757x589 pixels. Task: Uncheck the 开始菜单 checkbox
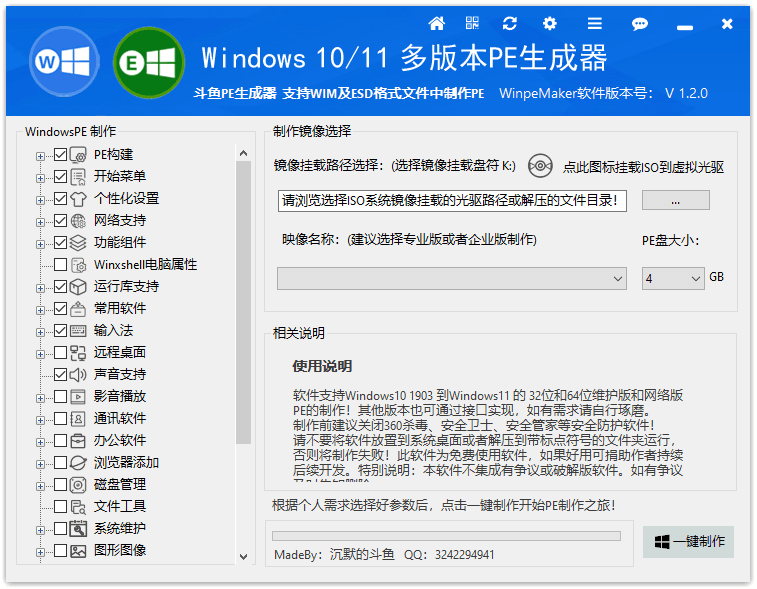(x=60, y=177)
